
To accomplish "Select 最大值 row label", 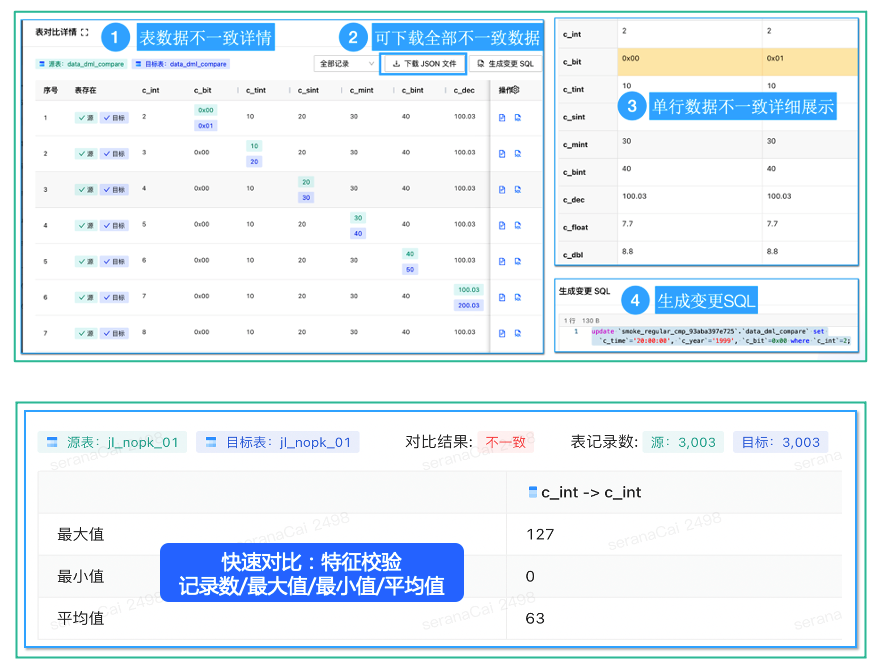I will click(81, 534).
